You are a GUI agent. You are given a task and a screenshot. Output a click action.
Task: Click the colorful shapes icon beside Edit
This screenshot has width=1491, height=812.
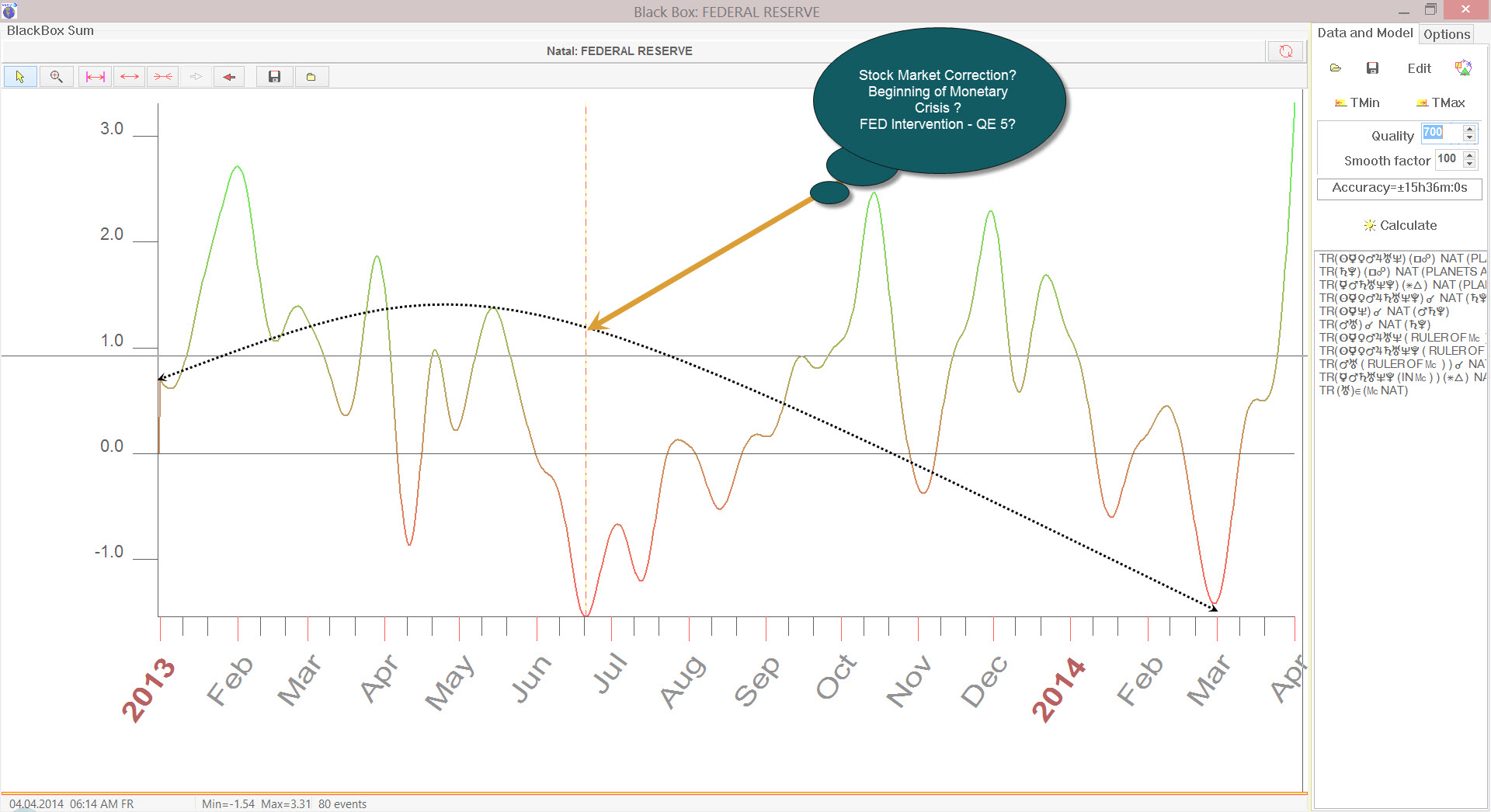[1463, 68]
